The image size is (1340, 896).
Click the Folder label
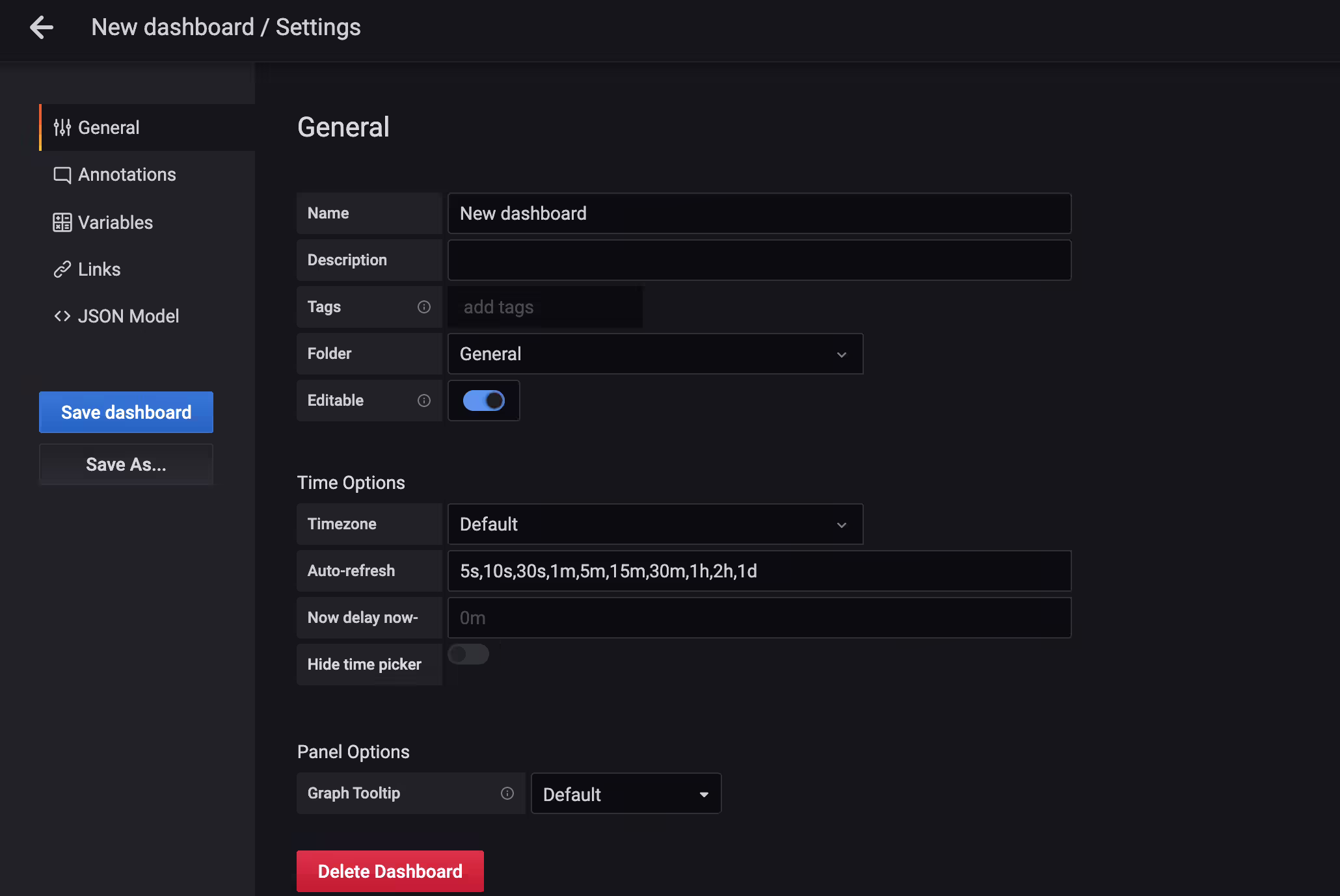(329, 354)
